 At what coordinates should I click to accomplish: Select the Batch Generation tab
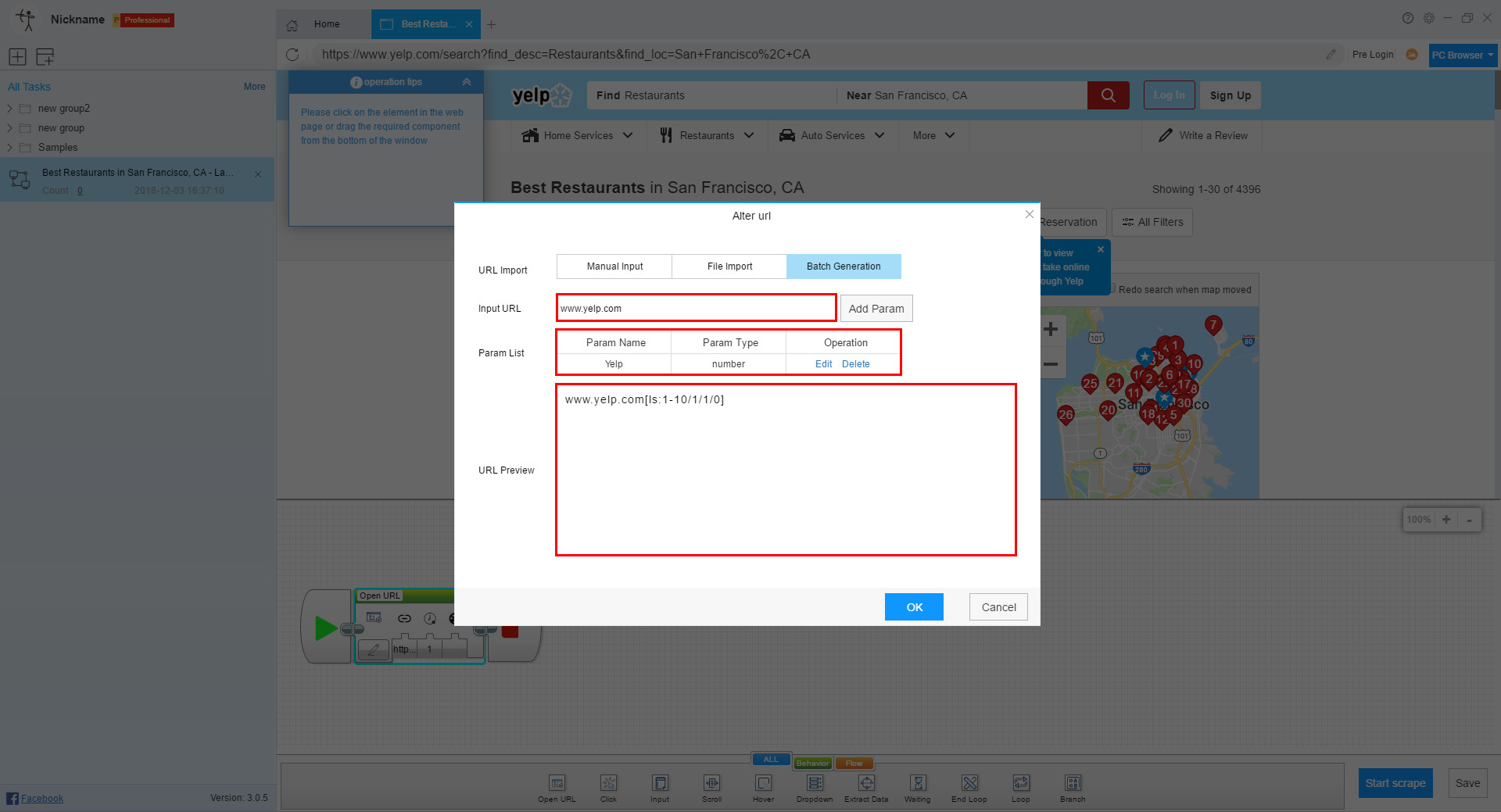coord(844,266)
